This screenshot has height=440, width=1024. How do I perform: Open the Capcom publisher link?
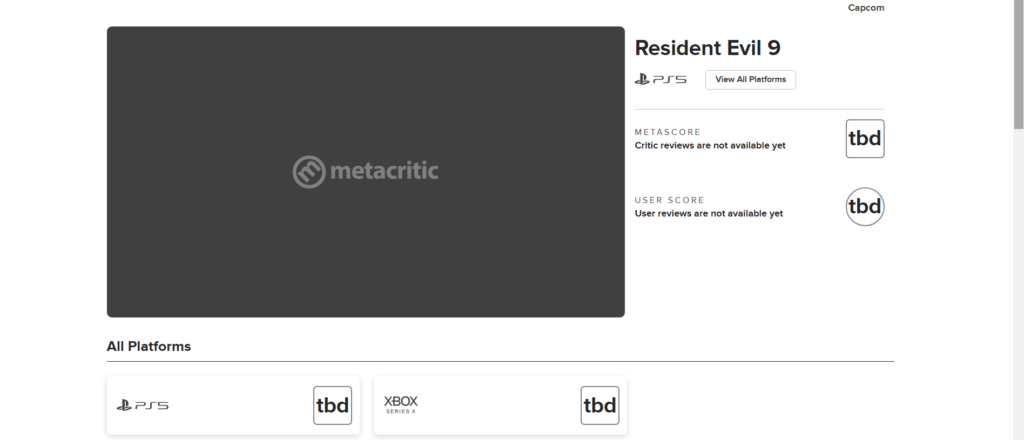(x=865, y=8)
